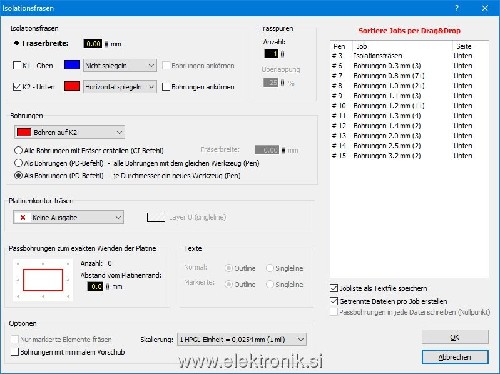
Task: Select job row #7 Bohrungen 0.8 mm
Action: (409, 76)
